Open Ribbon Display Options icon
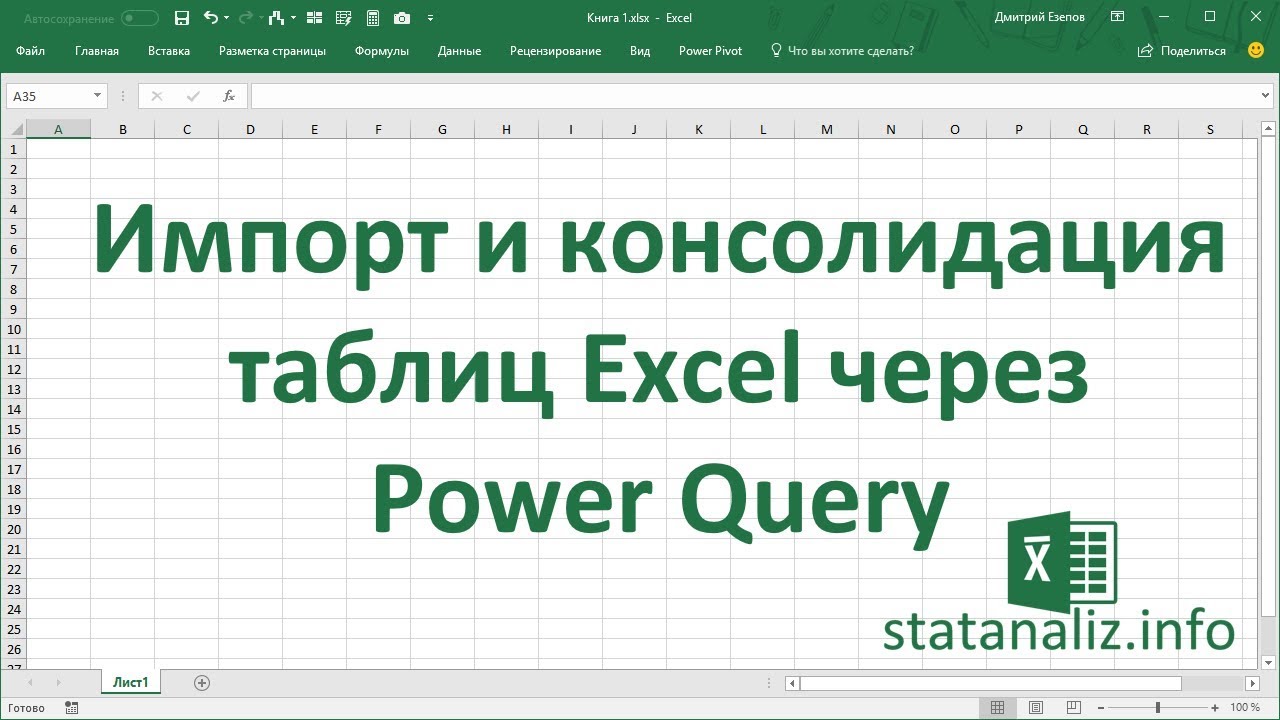This screenshot has width=1280, height=720. (x=1118, y=17)
